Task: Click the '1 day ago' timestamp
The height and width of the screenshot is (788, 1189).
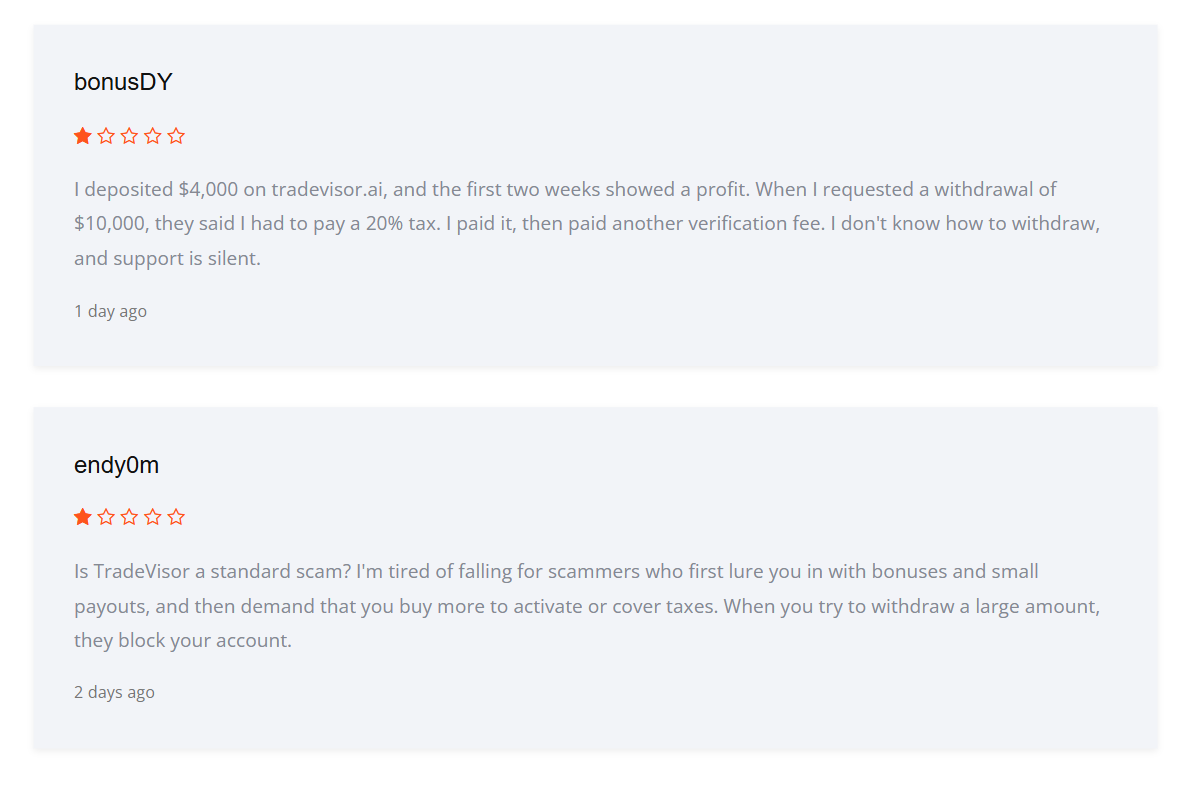Action: tap(110, 311)
